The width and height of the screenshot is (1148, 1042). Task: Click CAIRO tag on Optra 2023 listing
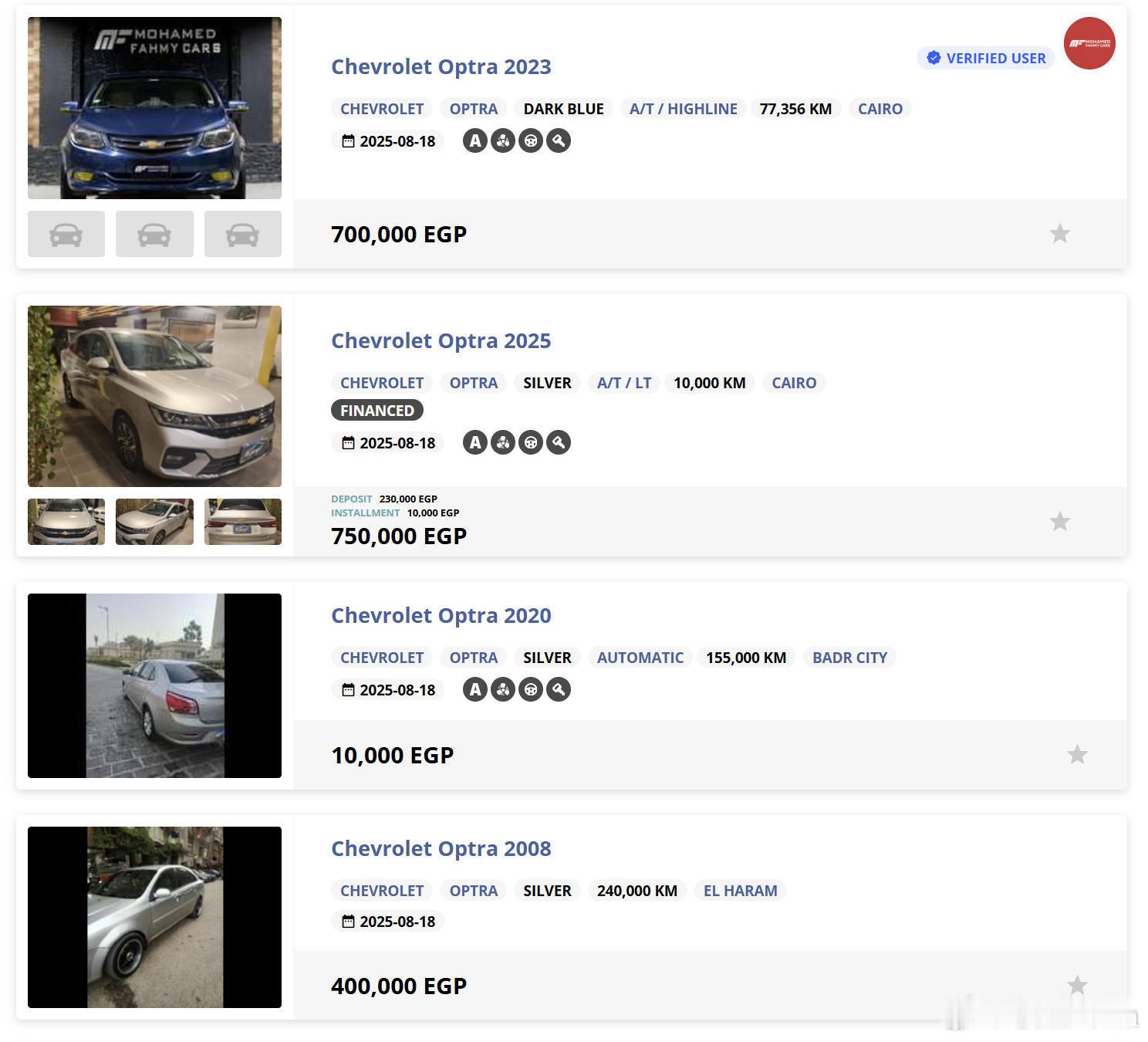[880, 109]
